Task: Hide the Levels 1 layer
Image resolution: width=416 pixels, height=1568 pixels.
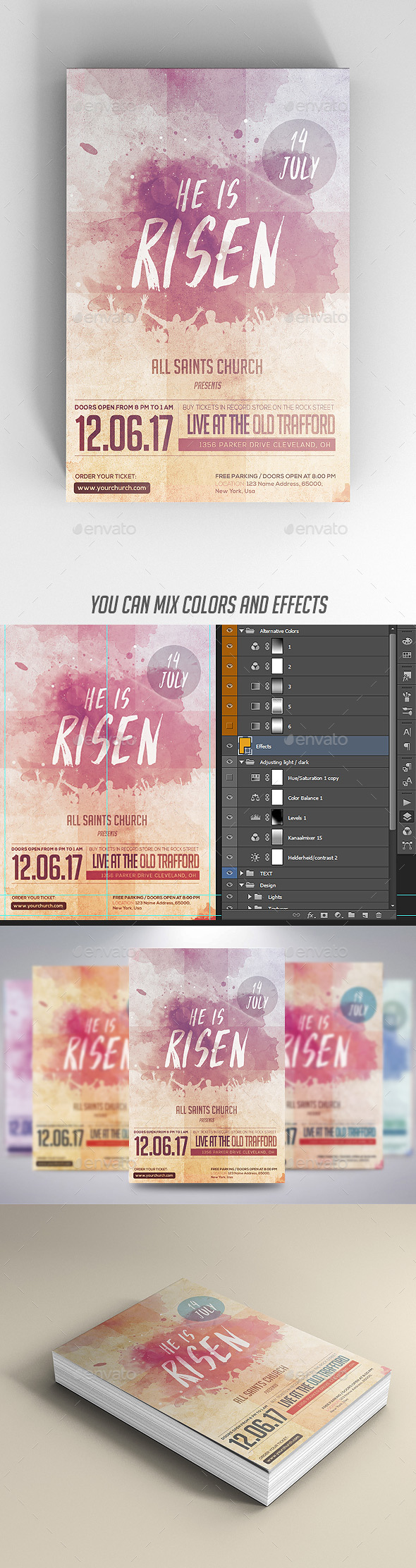Action: pyautogui.click(x=229, y=818)
